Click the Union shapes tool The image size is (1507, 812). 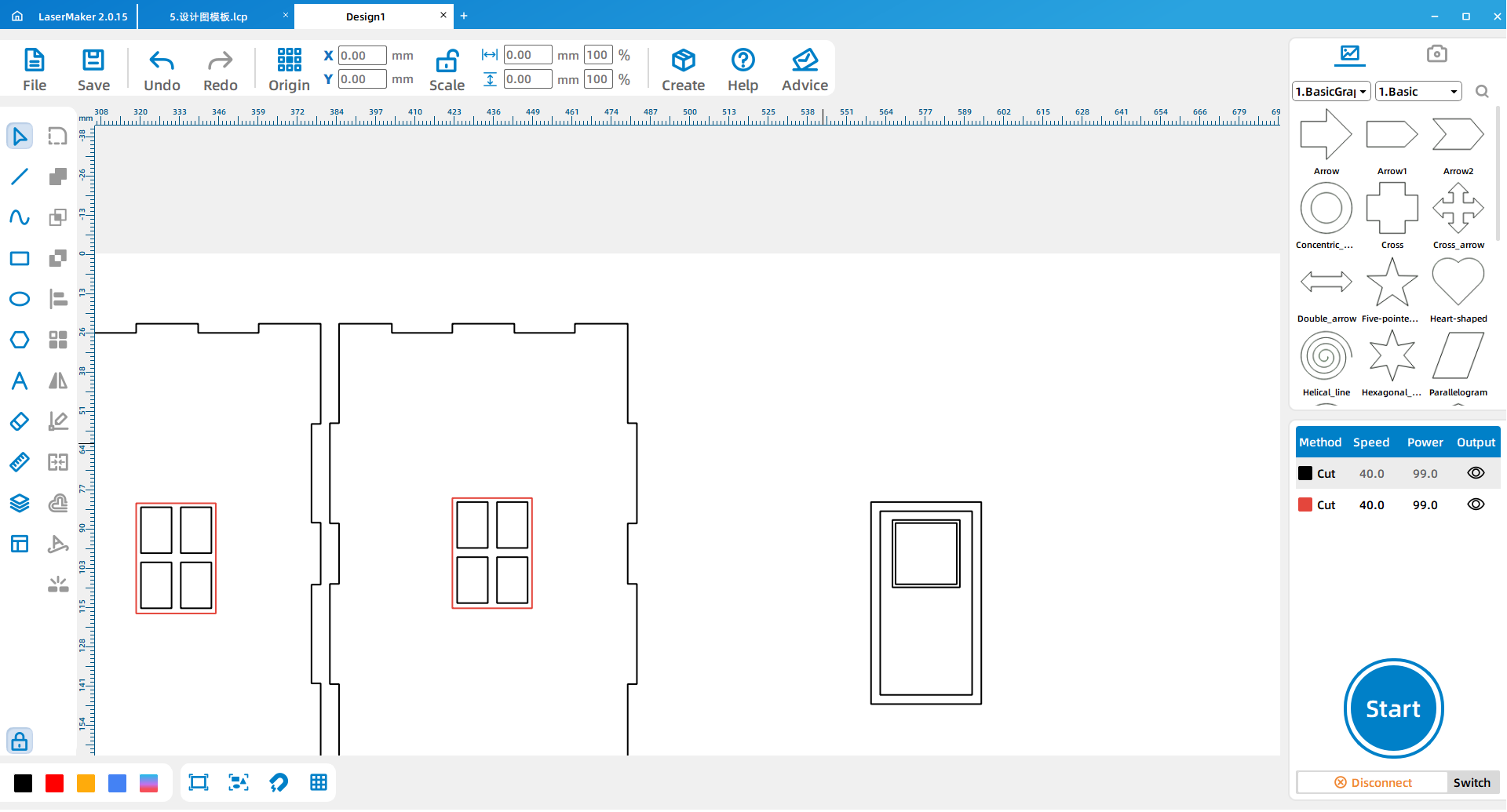pyautogui.click(x=58, y=177)
